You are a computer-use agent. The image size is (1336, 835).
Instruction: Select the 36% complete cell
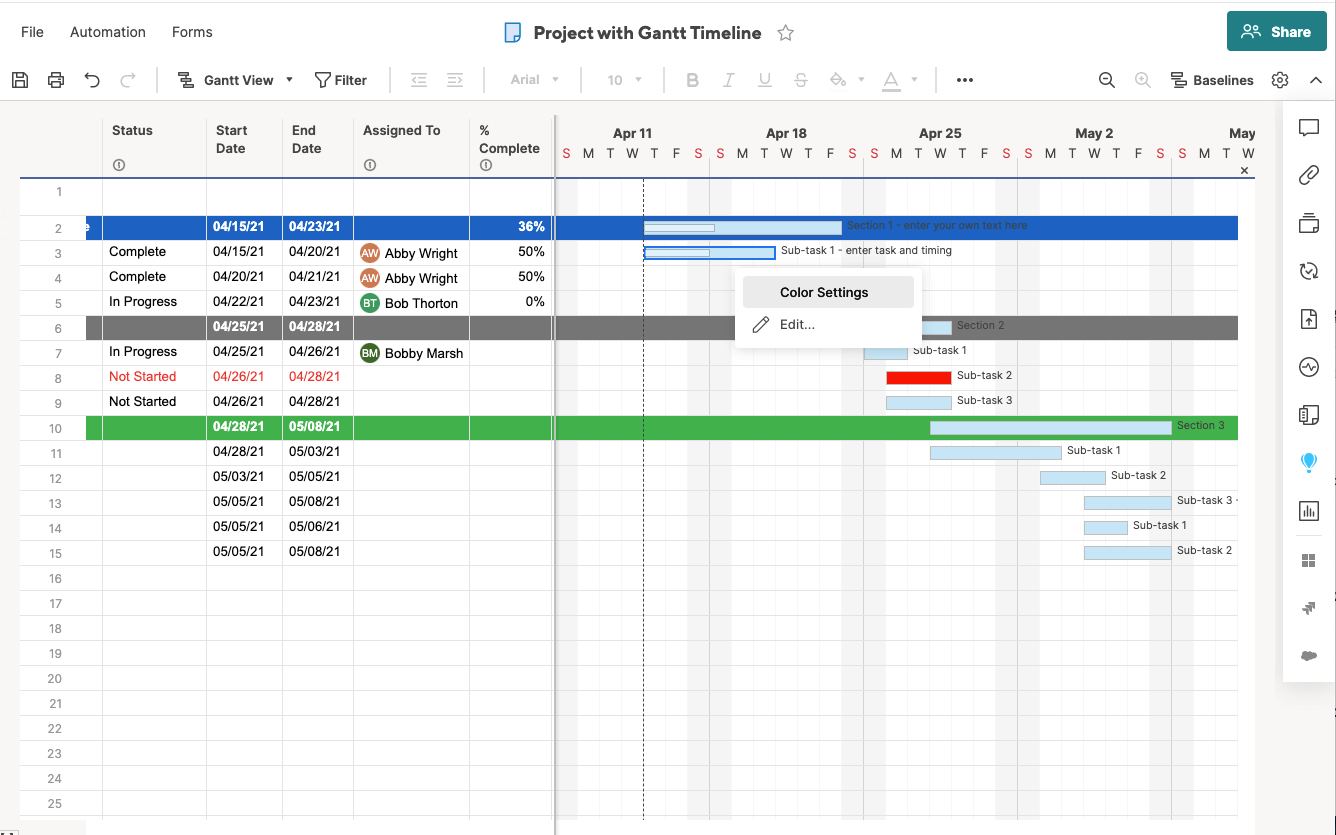(512, 227)
